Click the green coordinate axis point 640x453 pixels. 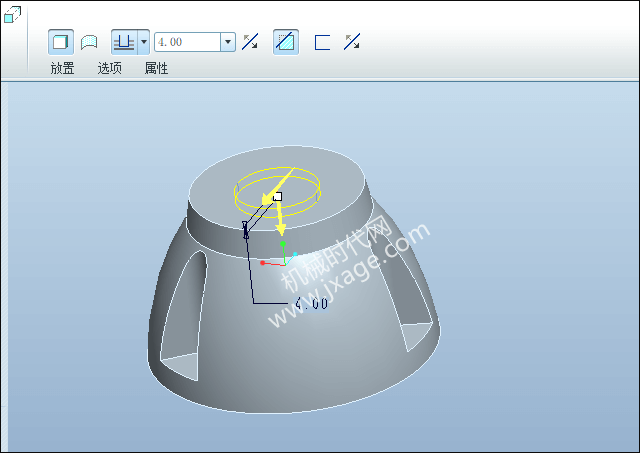282,244
